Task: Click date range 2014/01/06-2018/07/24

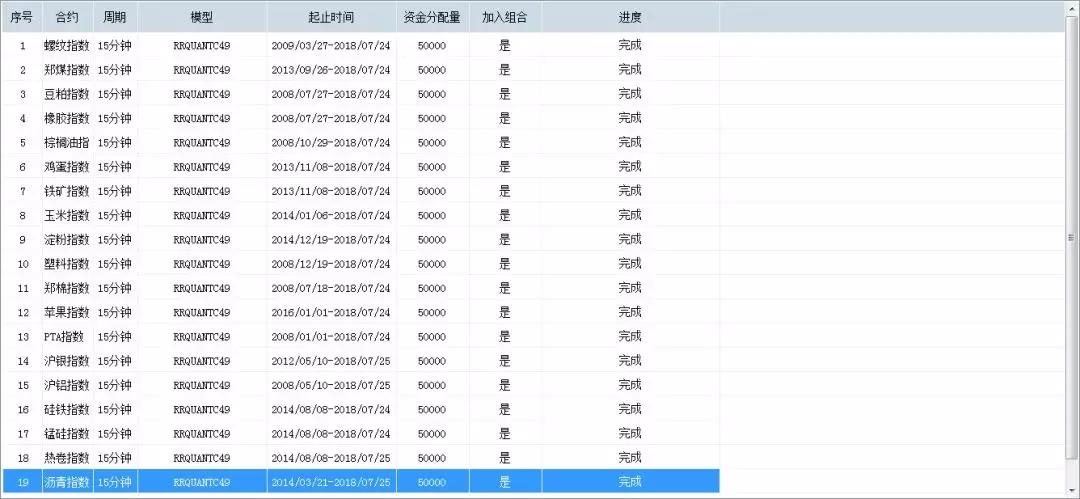Action: click(x=331, y=215)
